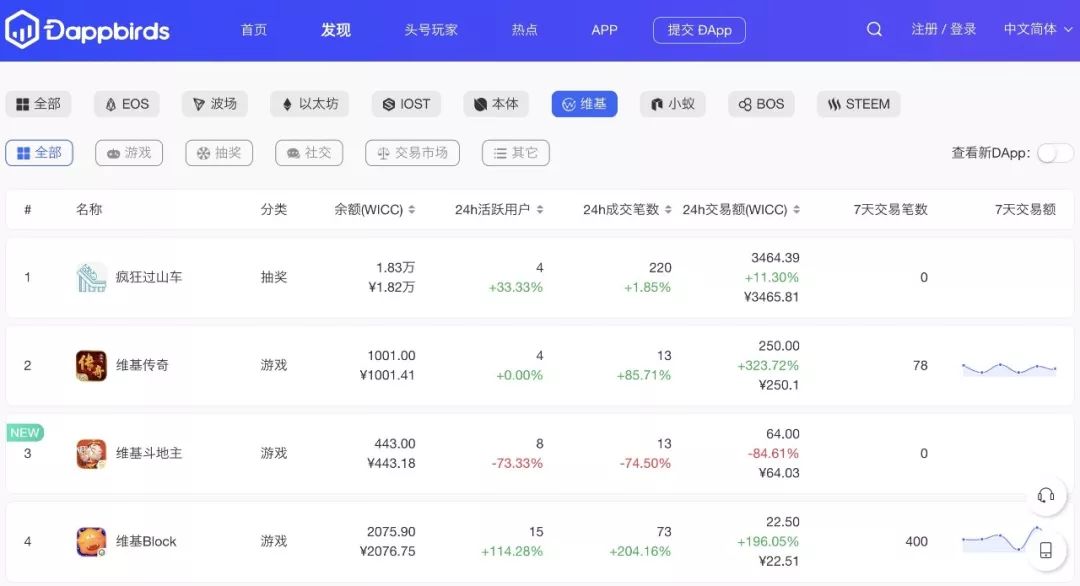Open 维基斗地主 DApp name

coord(149,454)
